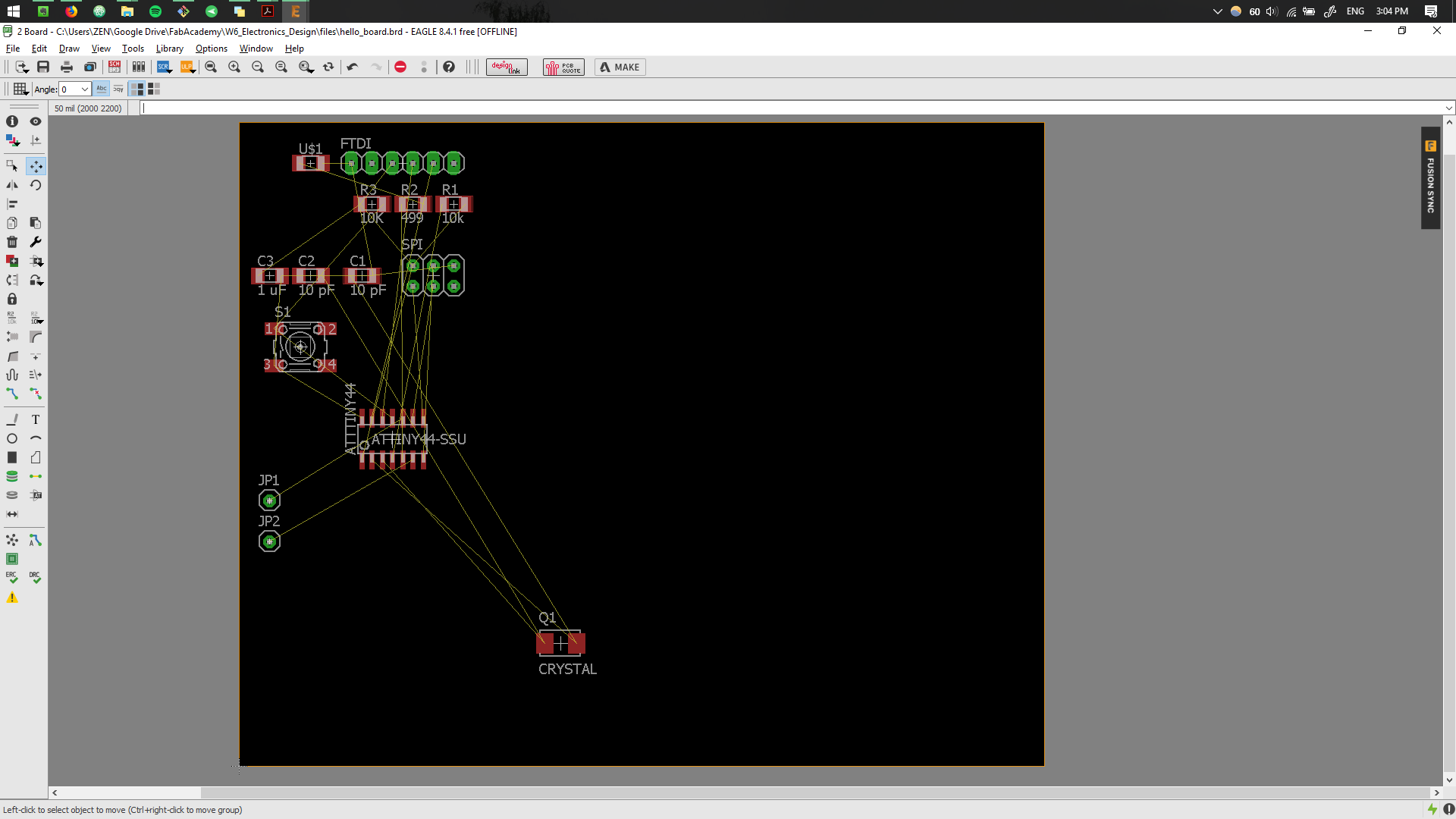Image resolution: width=1456 pixels, height=819 pixels.
Task: Open the Edit menu
Action: coord(39,49)
